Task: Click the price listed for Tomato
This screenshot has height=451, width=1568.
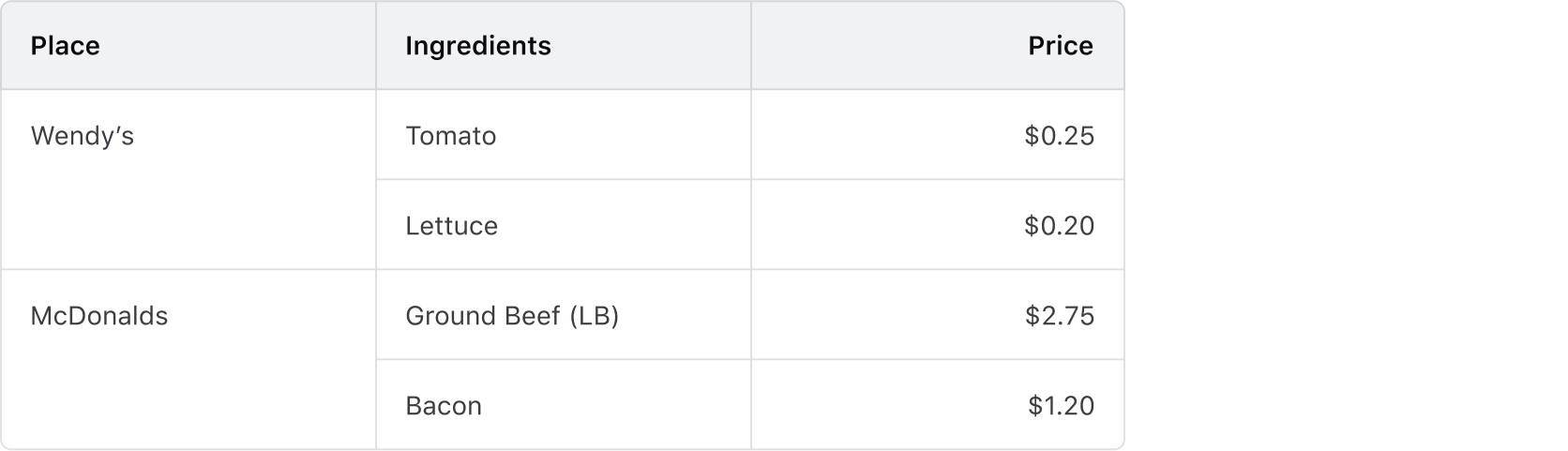Action: 1059,137
